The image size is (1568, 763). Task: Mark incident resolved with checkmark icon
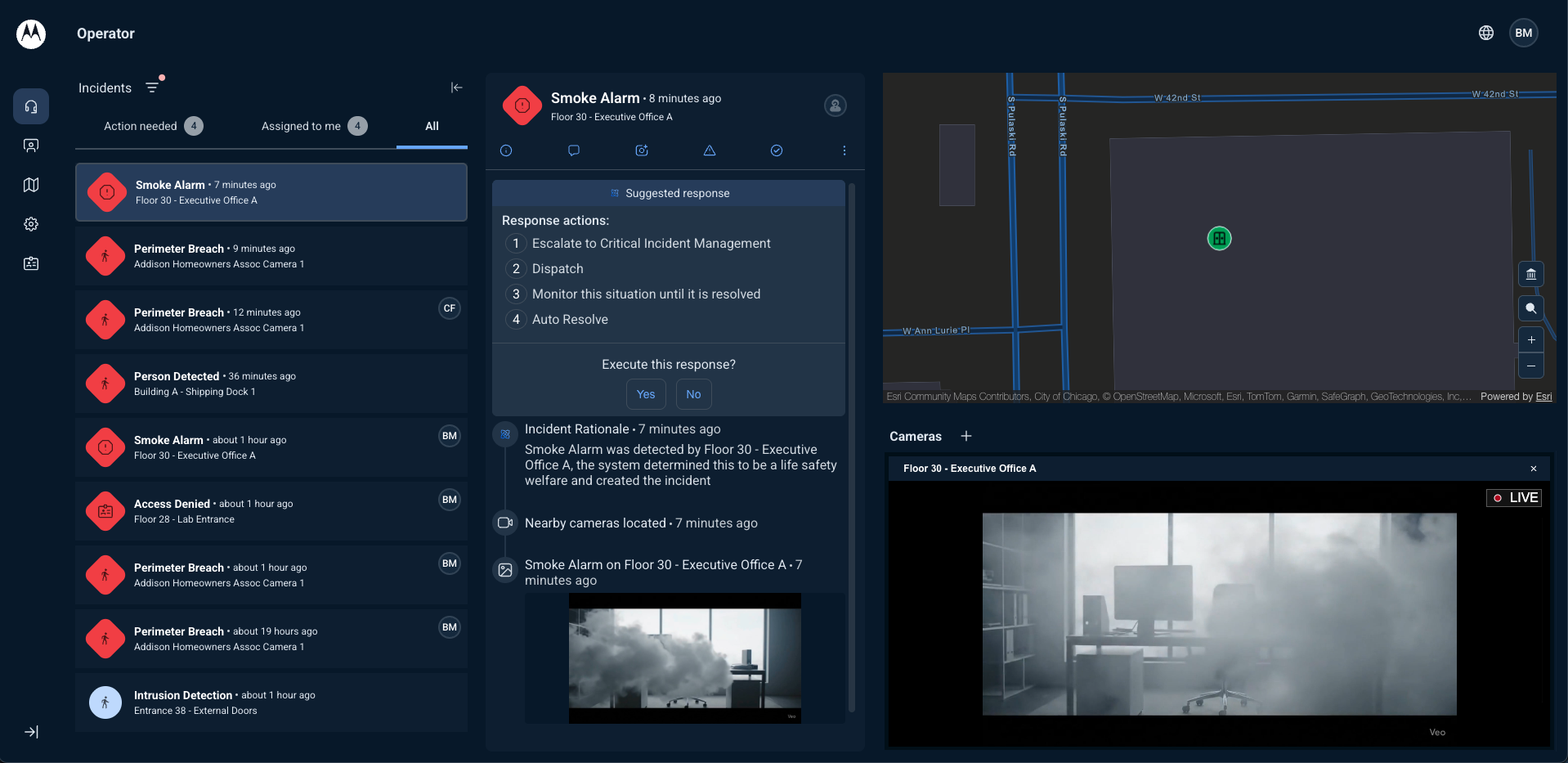777,150
